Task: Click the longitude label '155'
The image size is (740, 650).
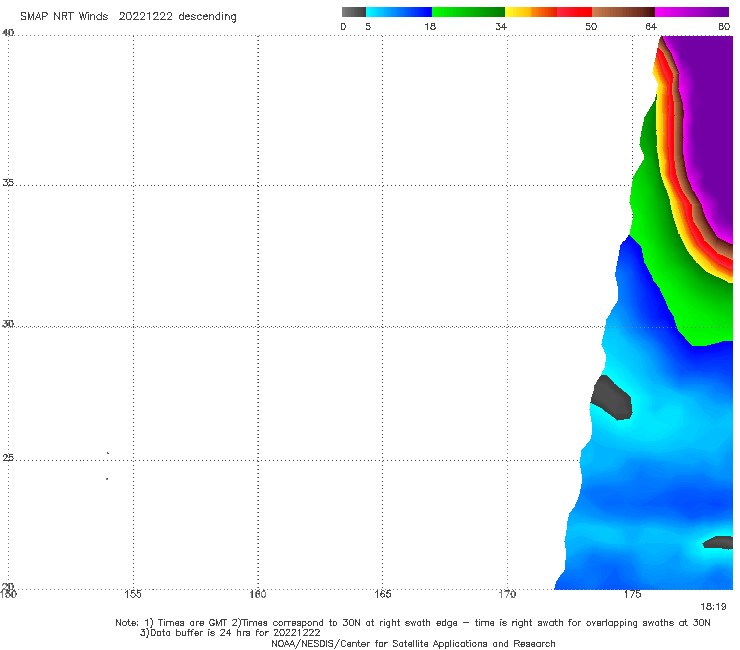Action: click(133, 594)
